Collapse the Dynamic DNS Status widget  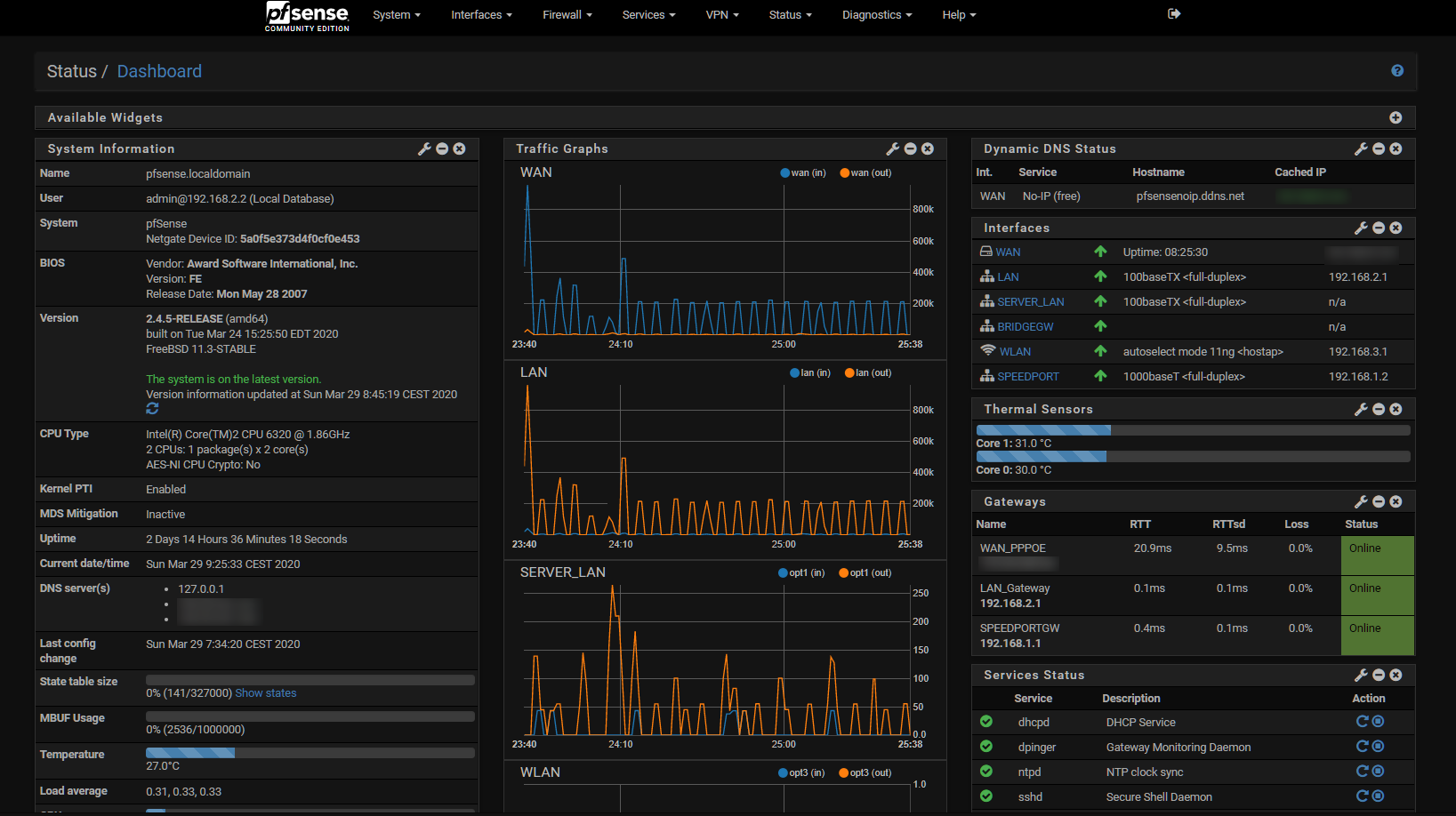[x=1379, y=148]
